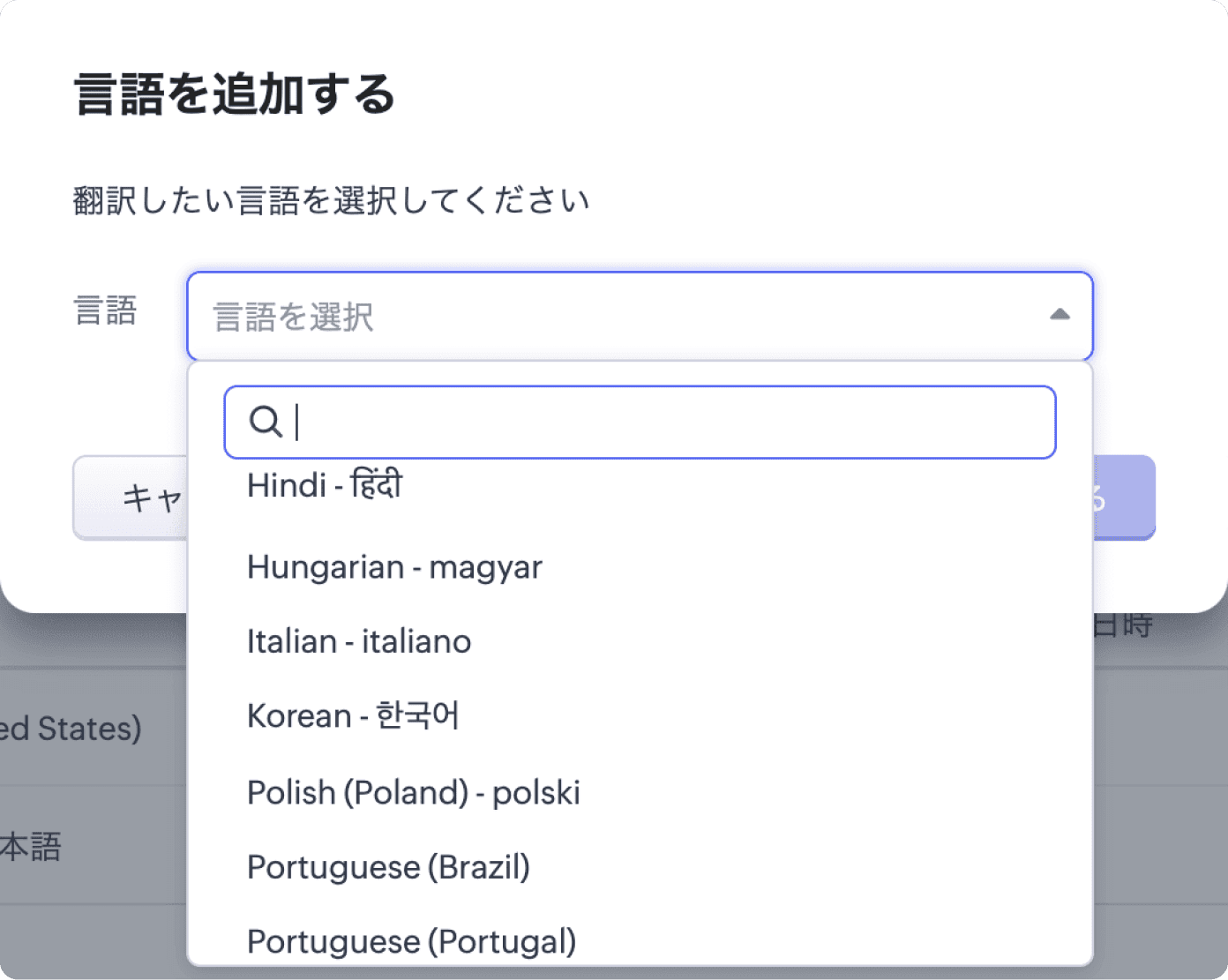Open the 言語を選択 dropdown field

(618, 316)
